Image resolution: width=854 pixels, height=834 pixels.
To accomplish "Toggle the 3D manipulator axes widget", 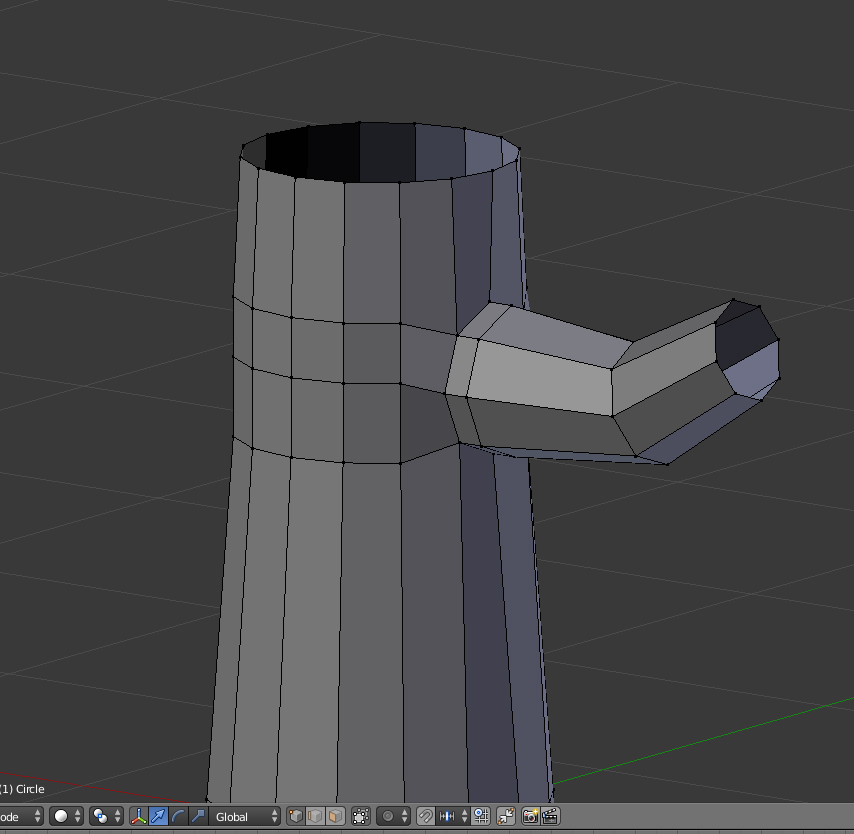I will [x=138, y=816].
